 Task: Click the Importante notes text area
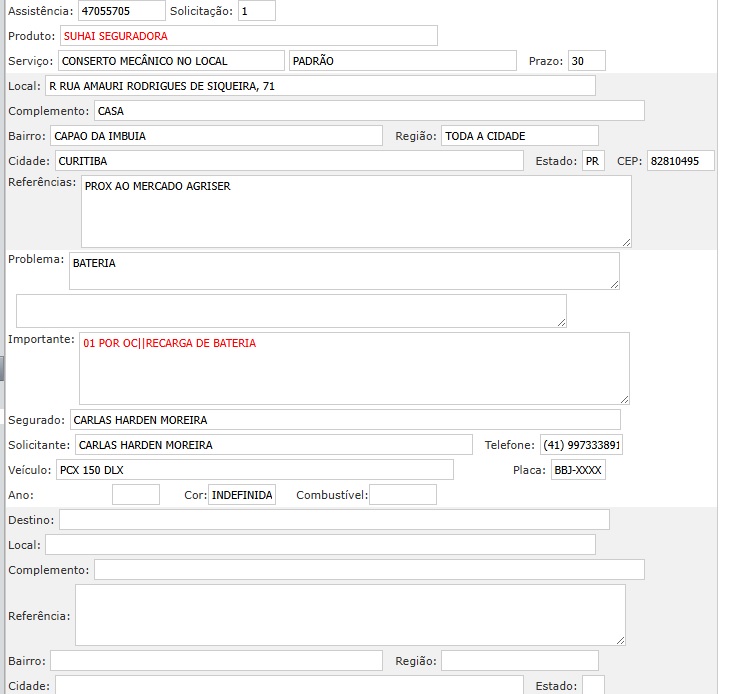354,368
